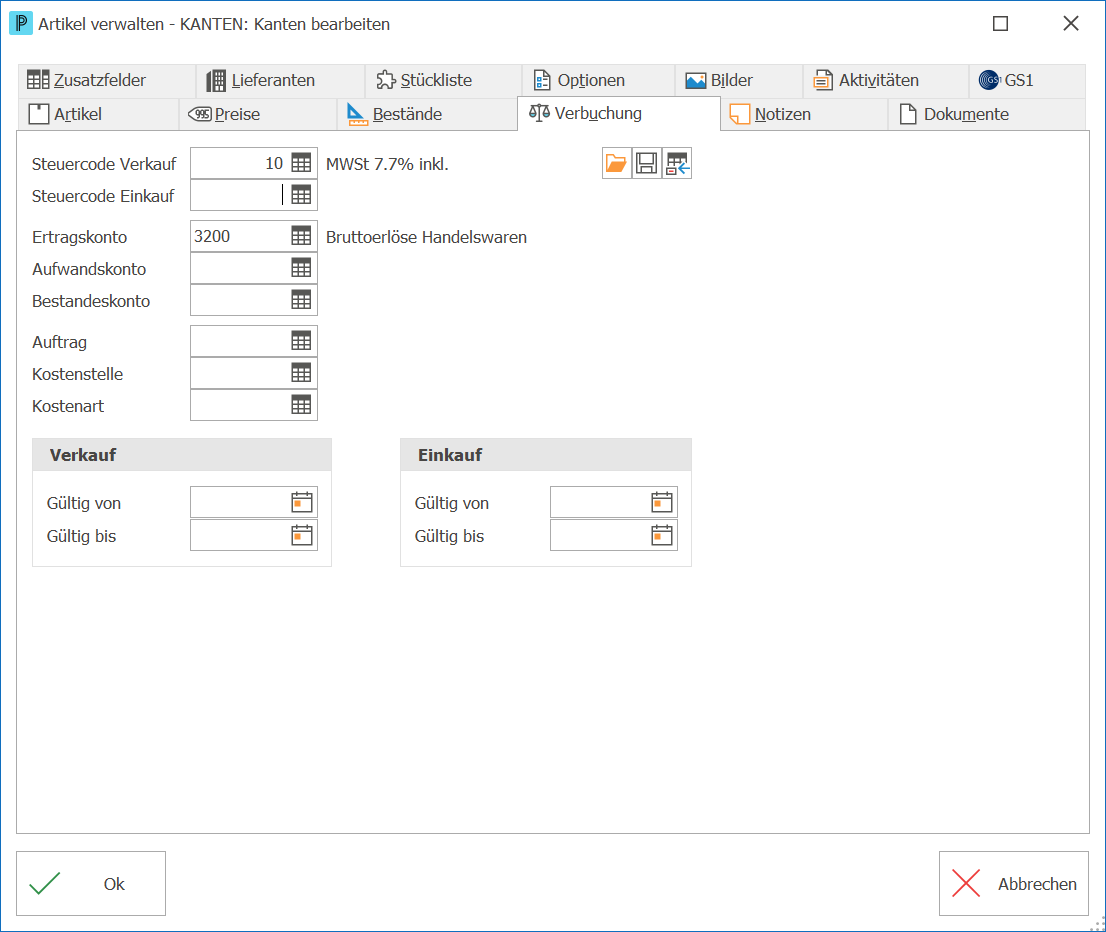Image resolution: width=1106 pixels, height=932 pixels.
Task: Open lookup table for Ertragskonto
Action: 301,236
